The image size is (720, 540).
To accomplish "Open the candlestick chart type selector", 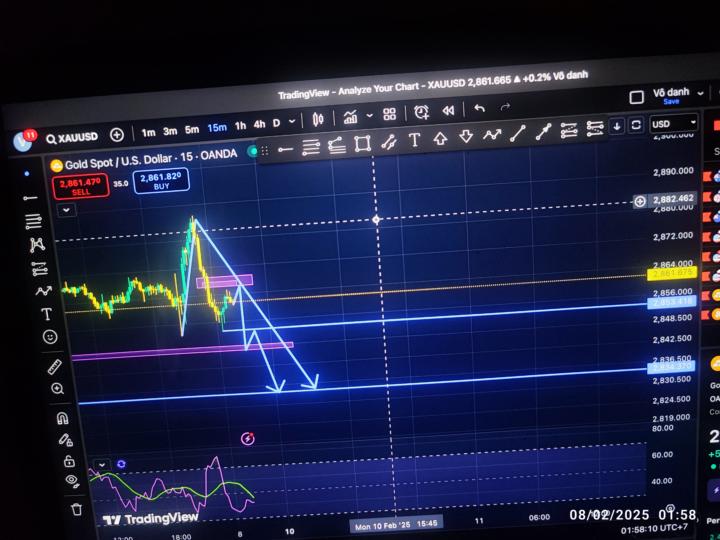I will (317, 119).
